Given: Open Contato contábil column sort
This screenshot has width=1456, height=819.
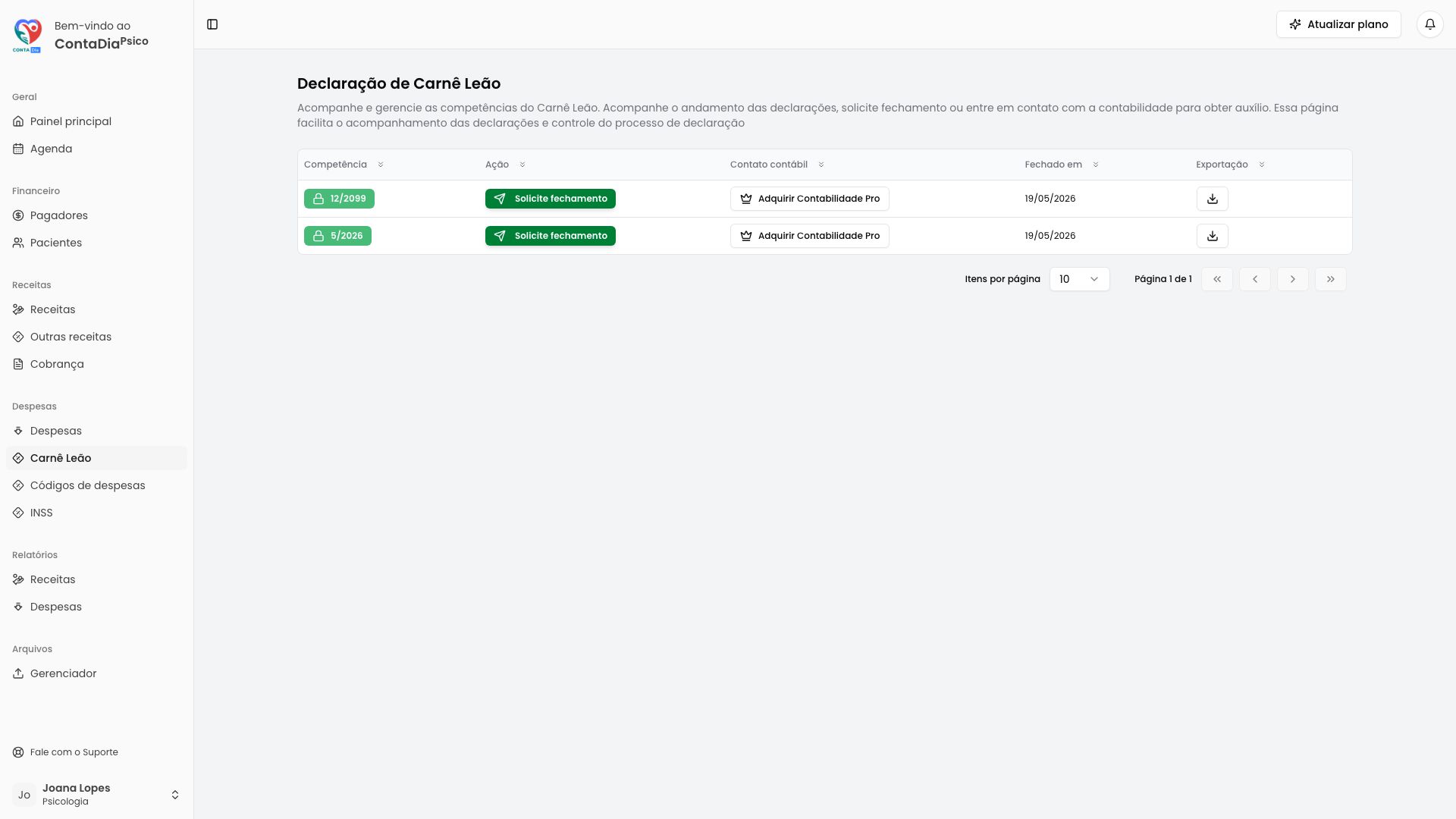Looking at the screenshot, I should coord(777,165).
